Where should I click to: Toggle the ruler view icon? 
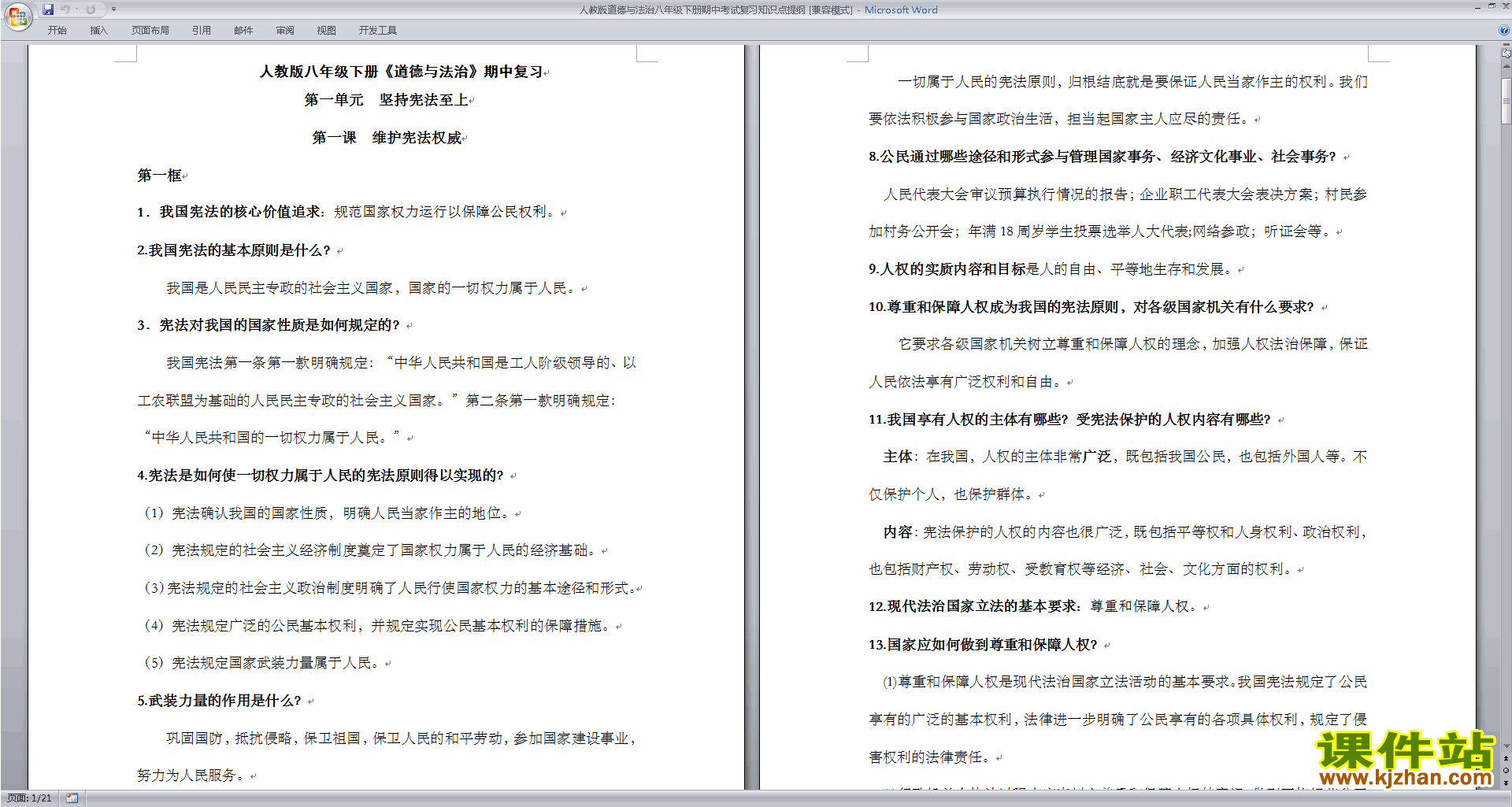(1506, 54)
